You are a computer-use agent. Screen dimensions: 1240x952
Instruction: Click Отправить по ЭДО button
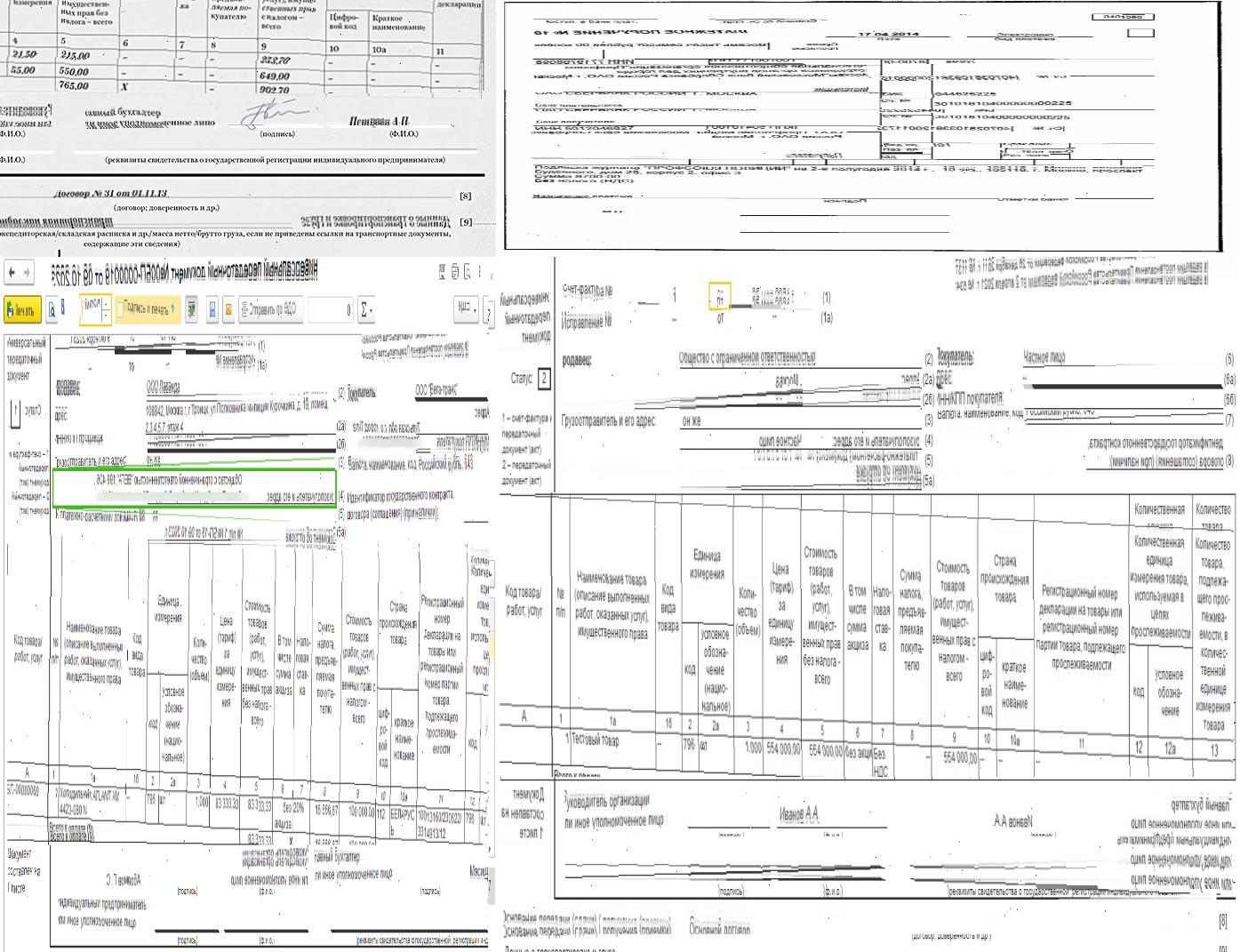[x=270, y=309]
